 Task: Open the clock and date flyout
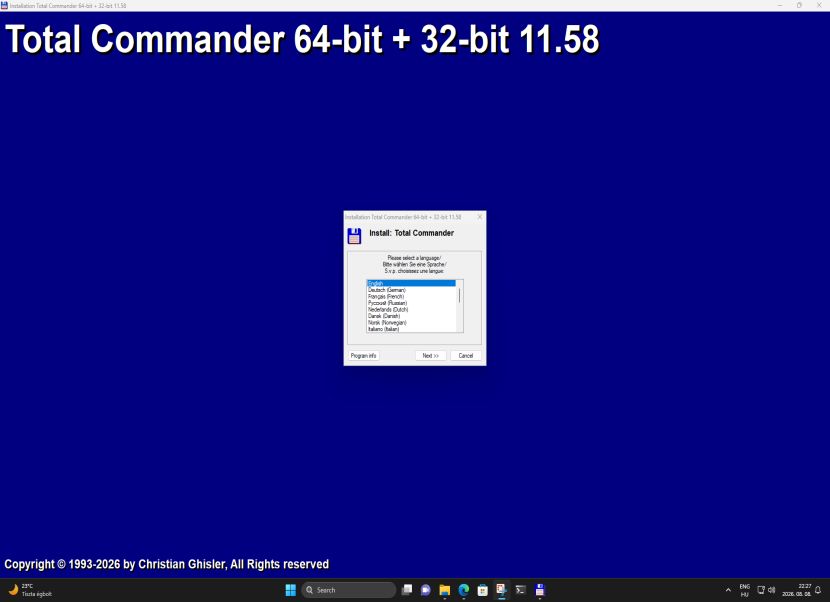[x=797, y=590]
